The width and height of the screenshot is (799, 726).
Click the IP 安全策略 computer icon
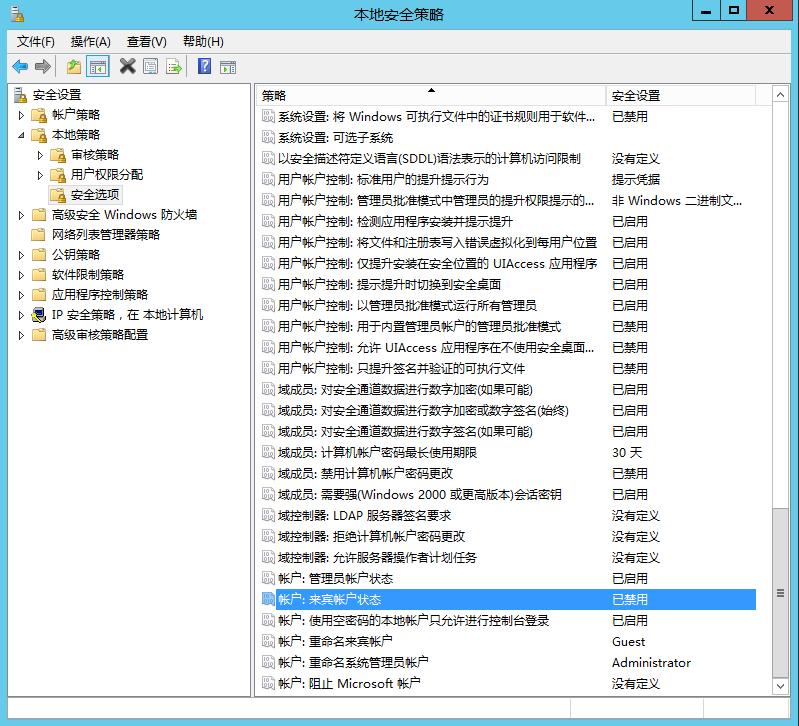pyautogui.click(x=39, y=315)
